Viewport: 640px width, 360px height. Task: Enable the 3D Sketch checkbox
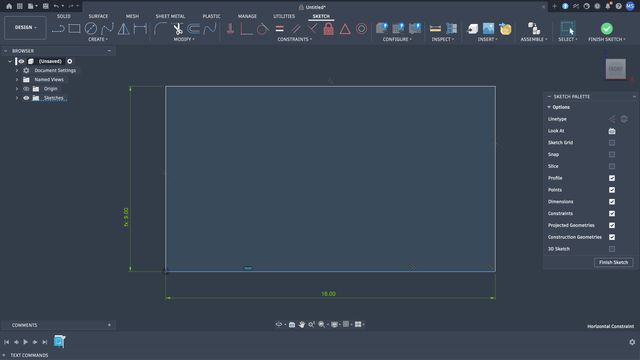click(x=612, y=249)
